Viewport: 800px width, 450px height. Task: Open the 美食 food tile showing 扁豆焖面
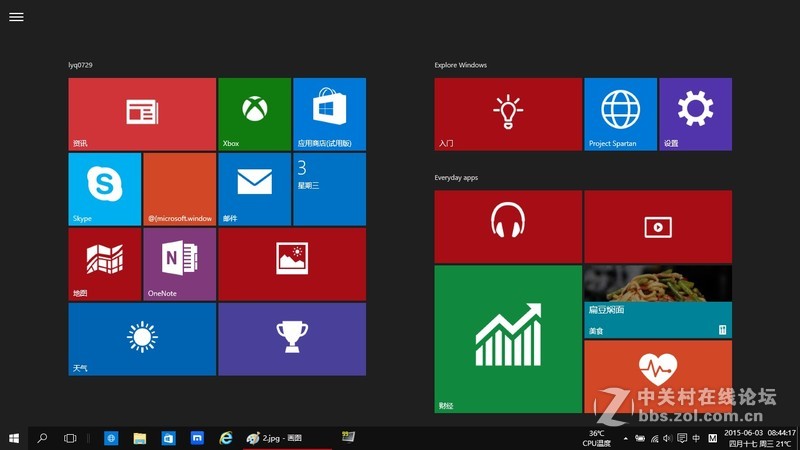[658, 302]
